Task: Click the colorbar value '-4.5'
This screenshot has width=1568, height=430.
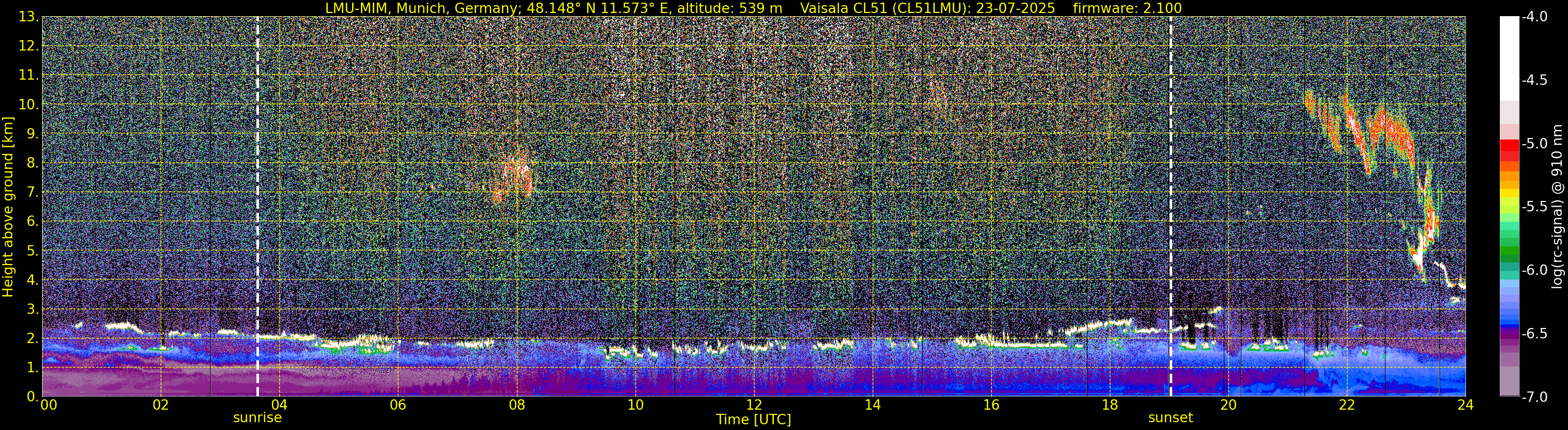Action: click(1534, 80)
